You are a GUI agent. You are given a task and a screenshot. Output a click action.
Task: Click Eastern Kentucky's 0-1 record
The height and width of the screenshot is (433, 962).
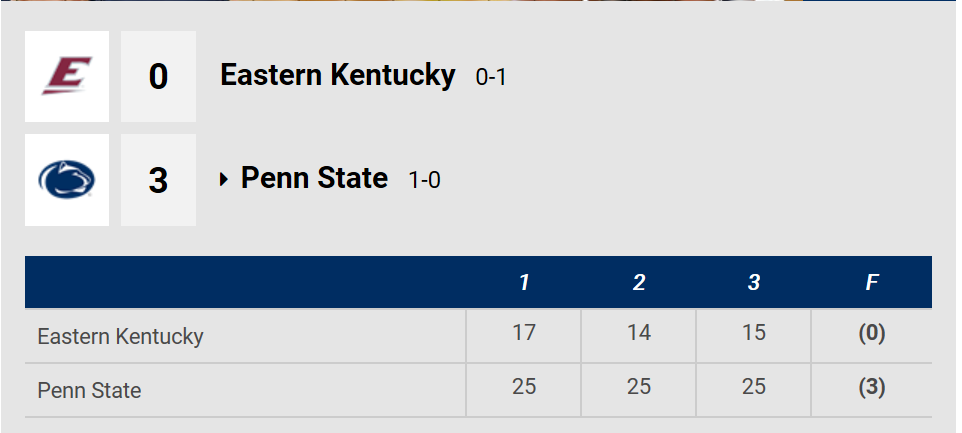tap(491, 77)
